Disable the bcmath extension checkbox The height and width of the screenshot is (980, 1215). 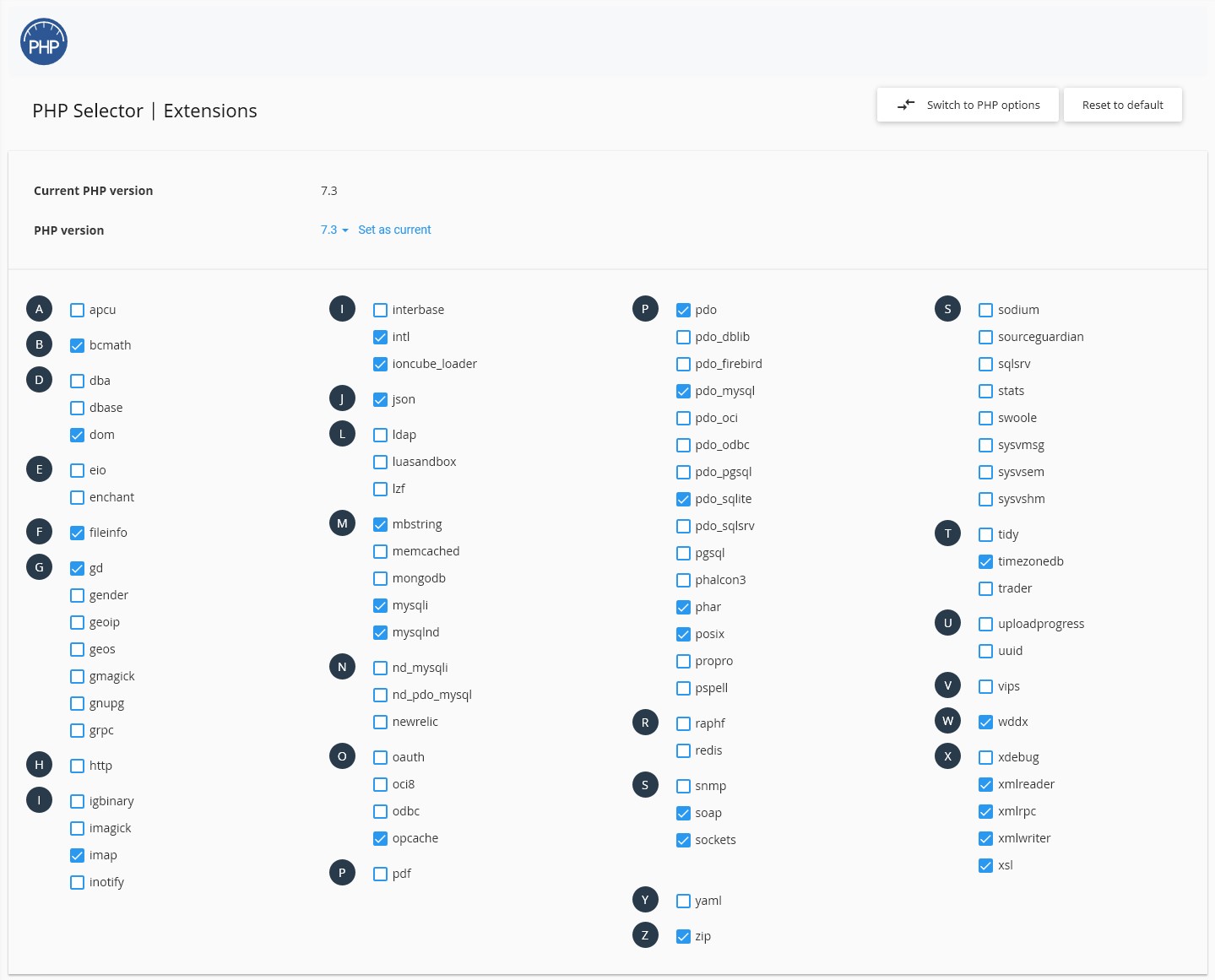tap(77, 345)
